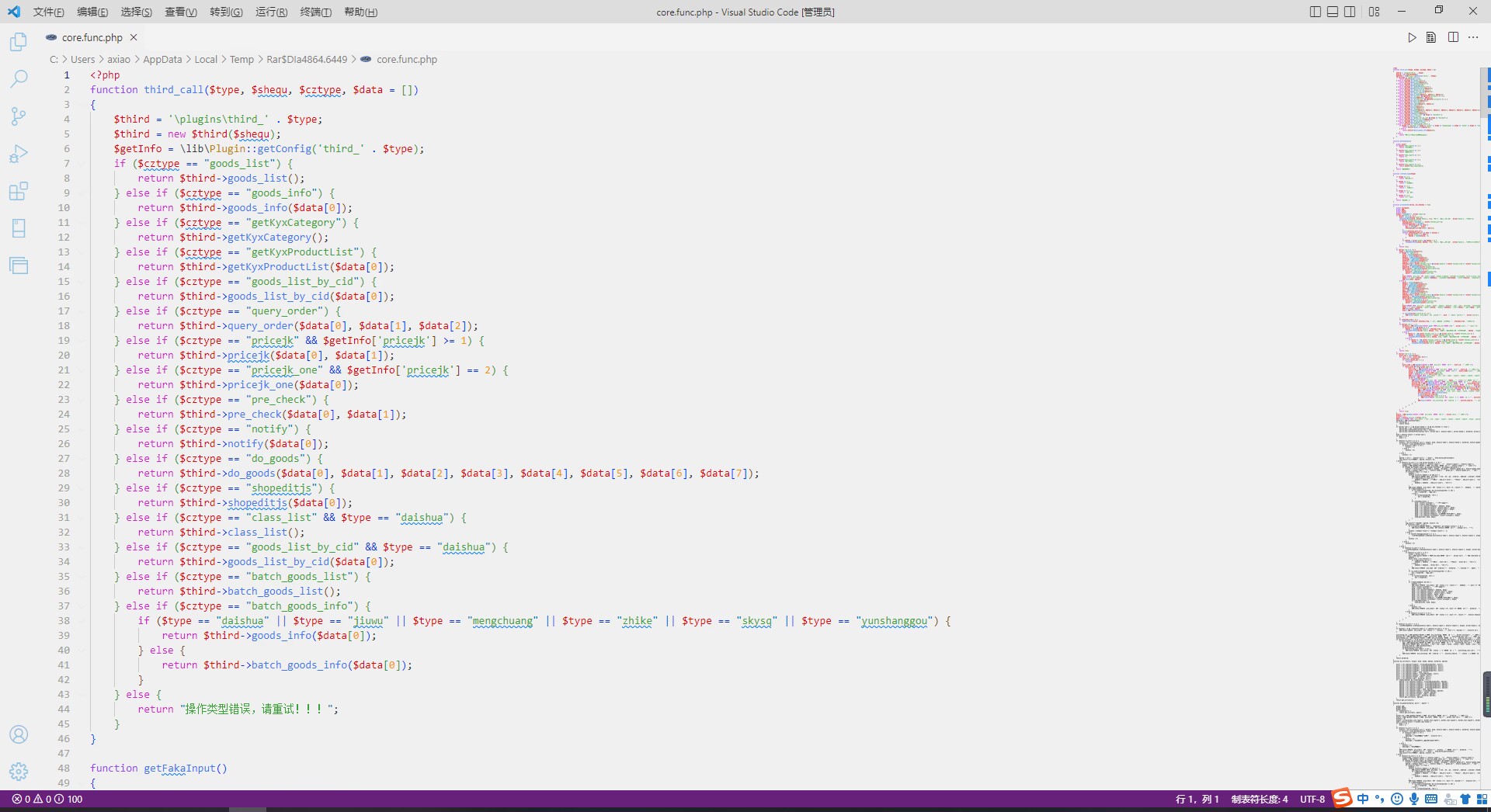Open the Search view icon
The width and height of the screenshot is (1491, 812).
click(x=19, y=78)
